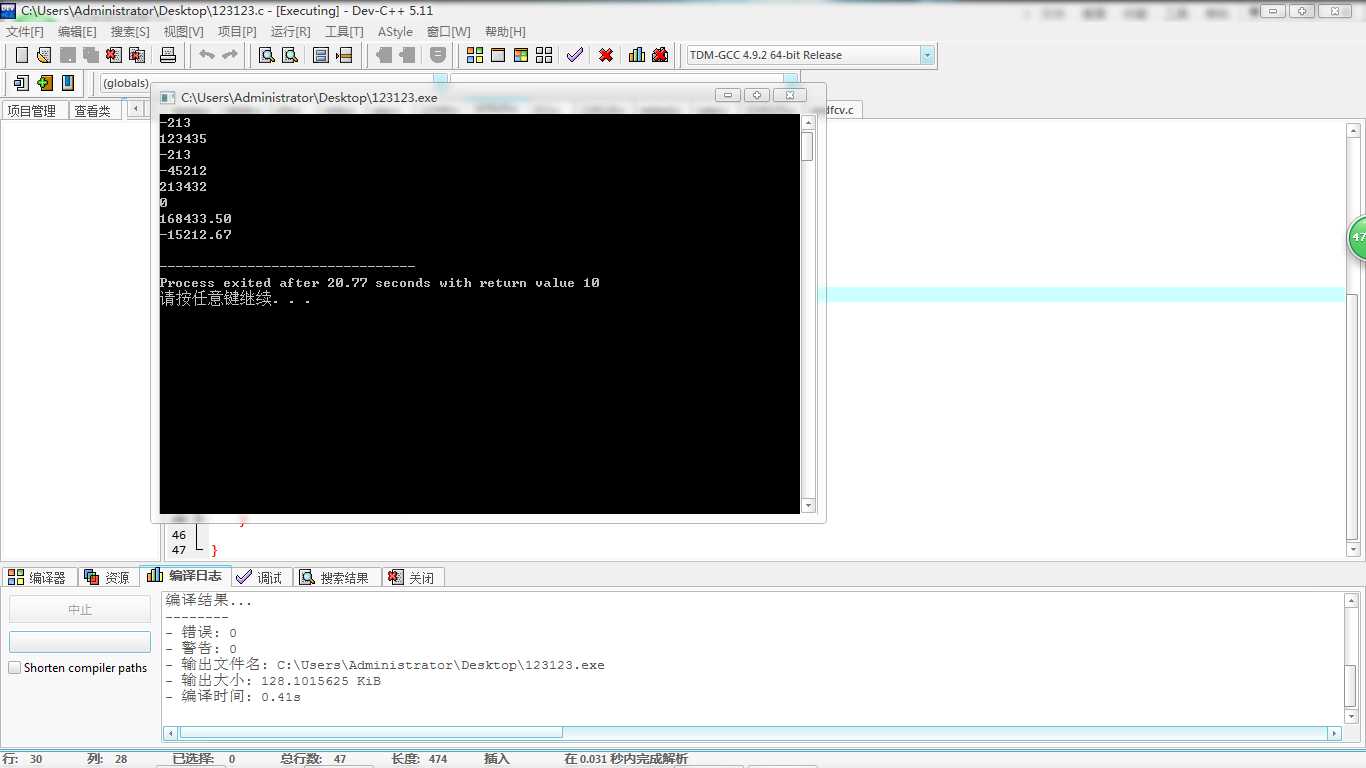
Task: Switch to the 编译器 bottom tab
Action: tap(38, 577)
